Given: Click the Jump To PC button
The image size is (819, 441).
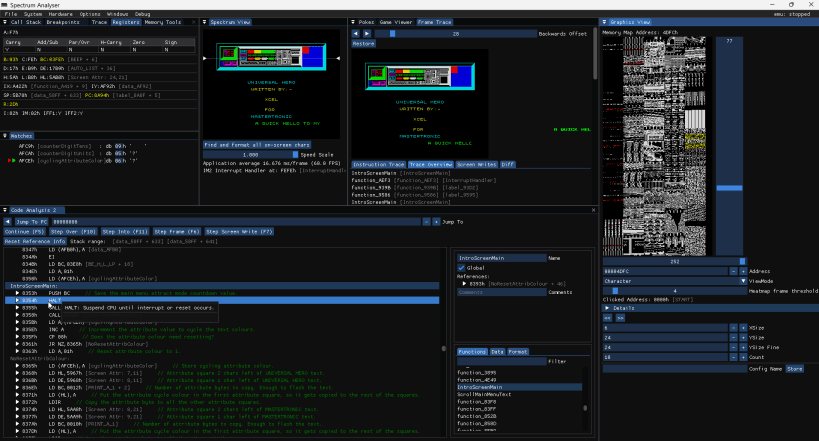Looking at the screenshot, I should click(x=31, y=222).
